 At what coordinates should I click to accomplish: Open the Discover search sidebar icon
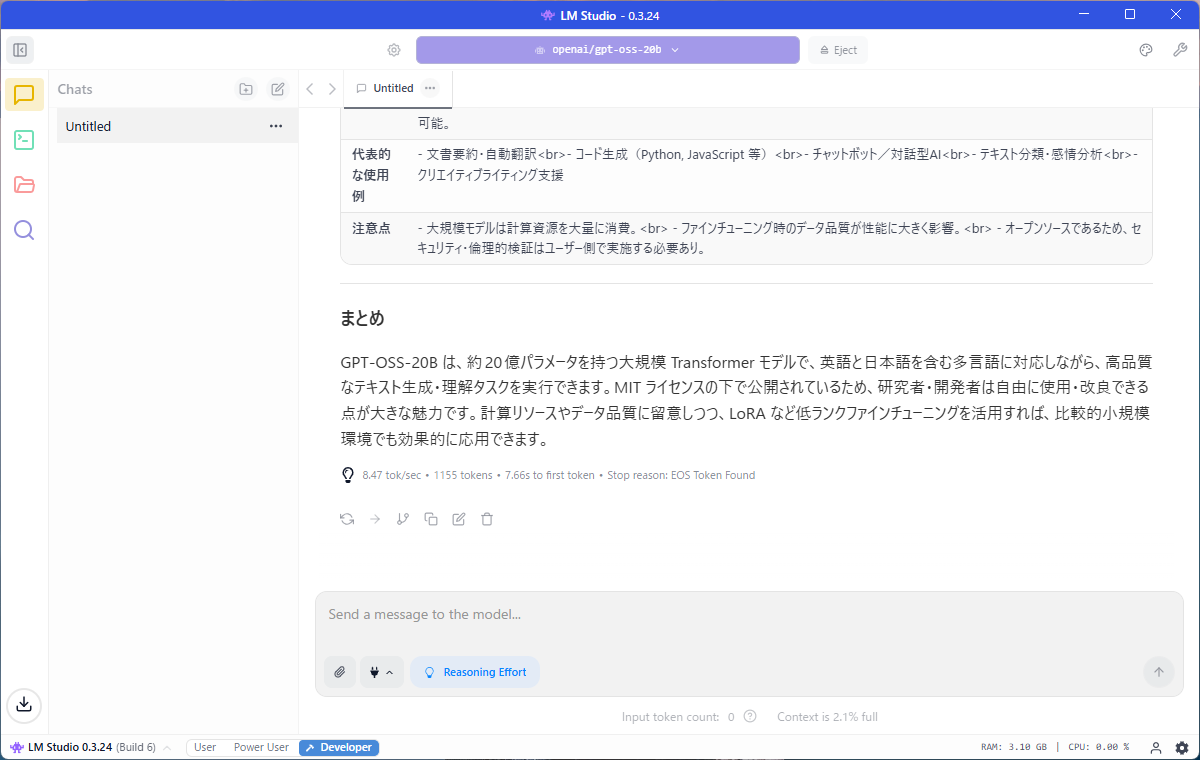coord(24,230)
